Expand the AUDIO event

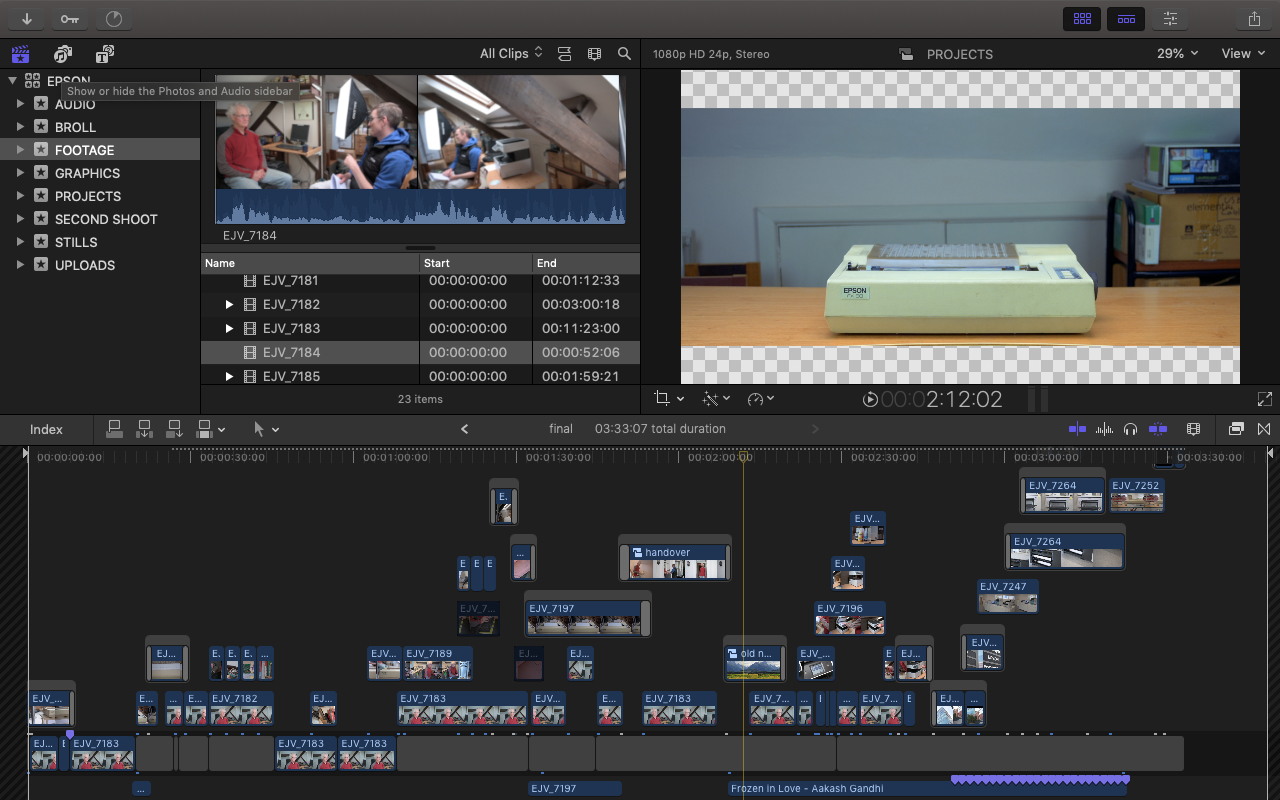click(x=20, y=104)
